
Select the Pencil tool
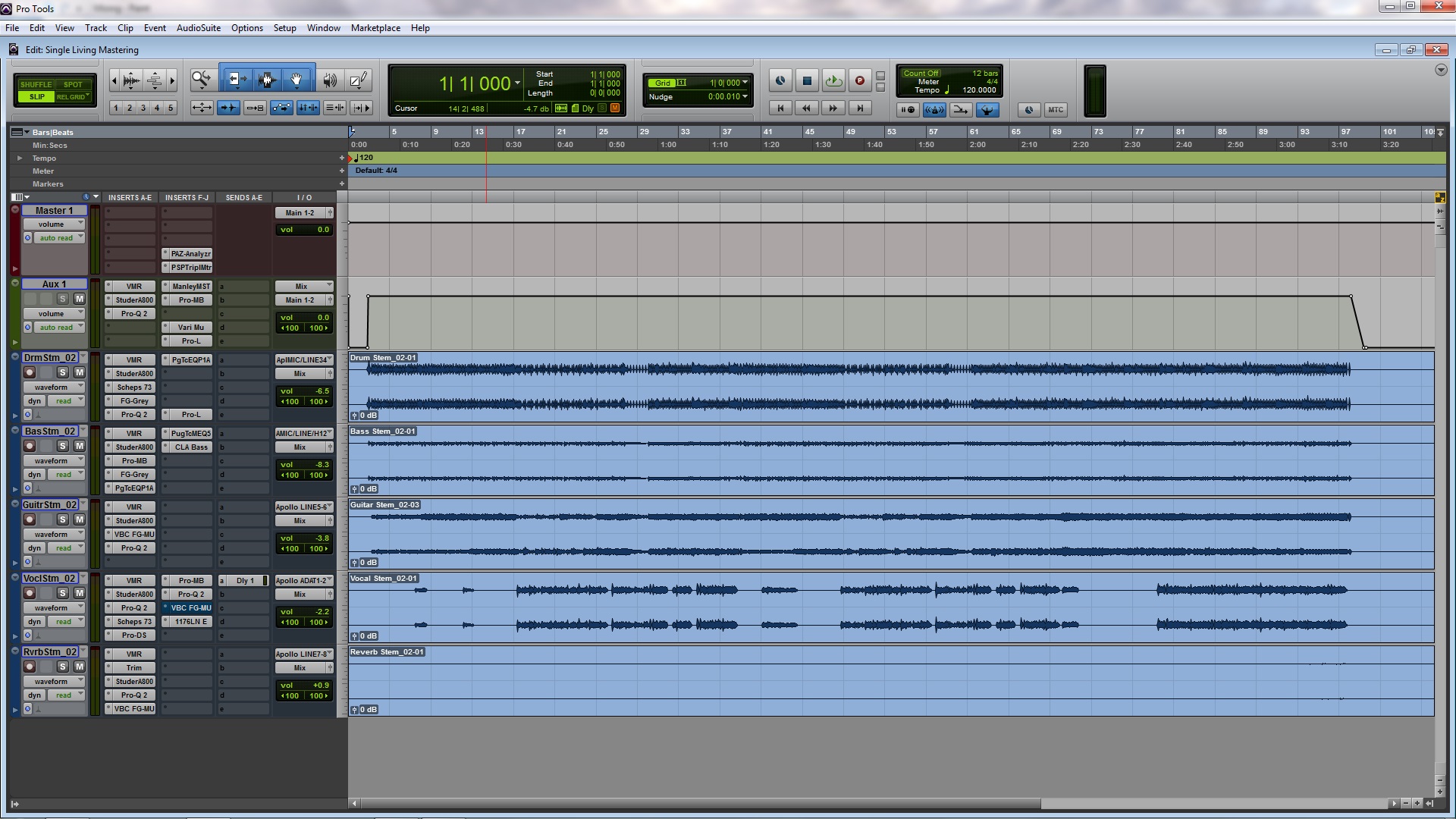click(358, 80)
